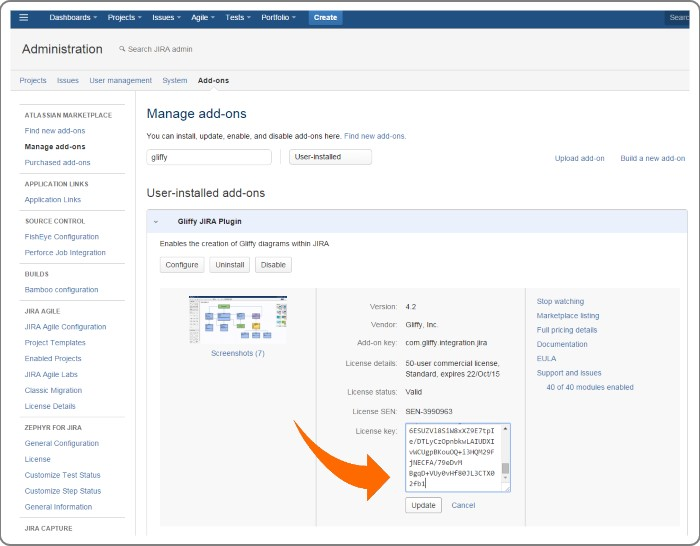Screen dimensions: 700x546
Task: Open the EULA link
Action: tap(546, 358)
